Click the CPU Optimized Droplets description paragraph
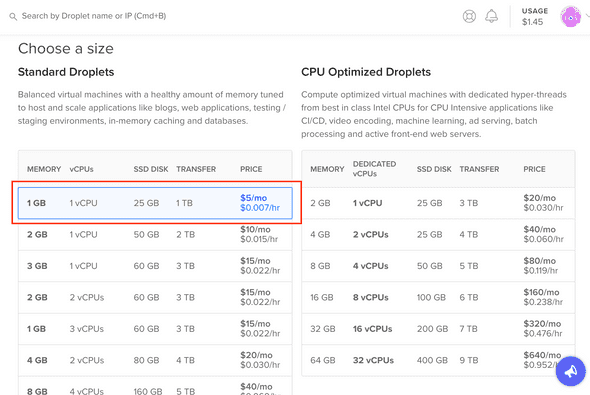The image size is (590, 395). point(434,114)
